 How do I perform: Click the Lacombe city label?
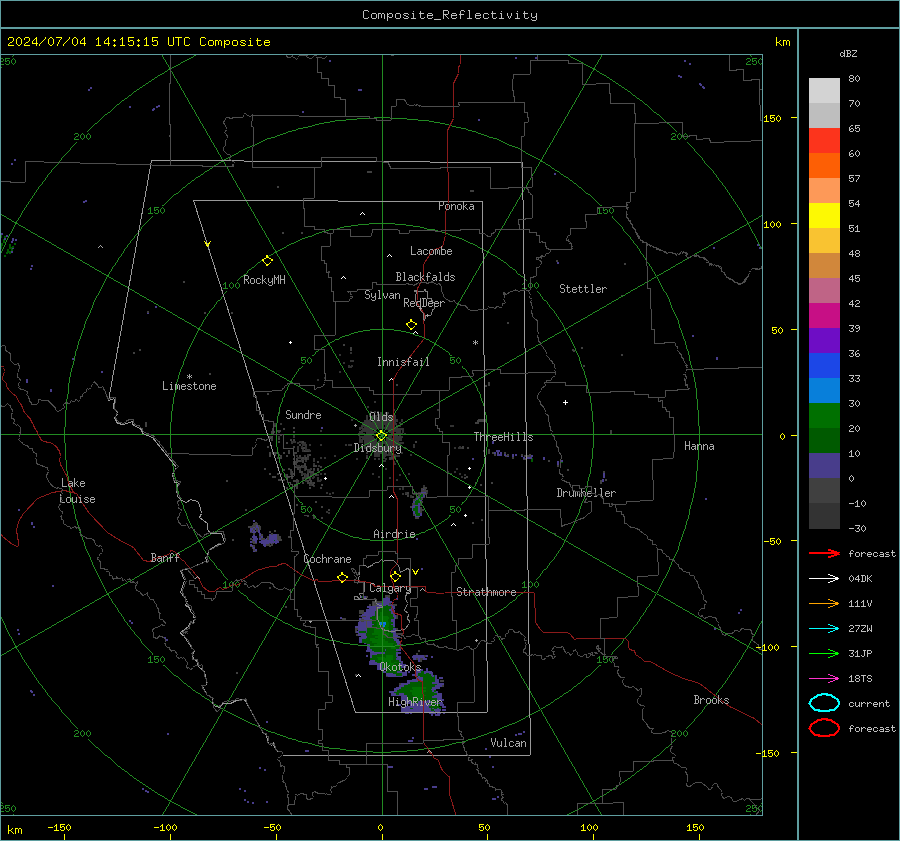(431, 251)
